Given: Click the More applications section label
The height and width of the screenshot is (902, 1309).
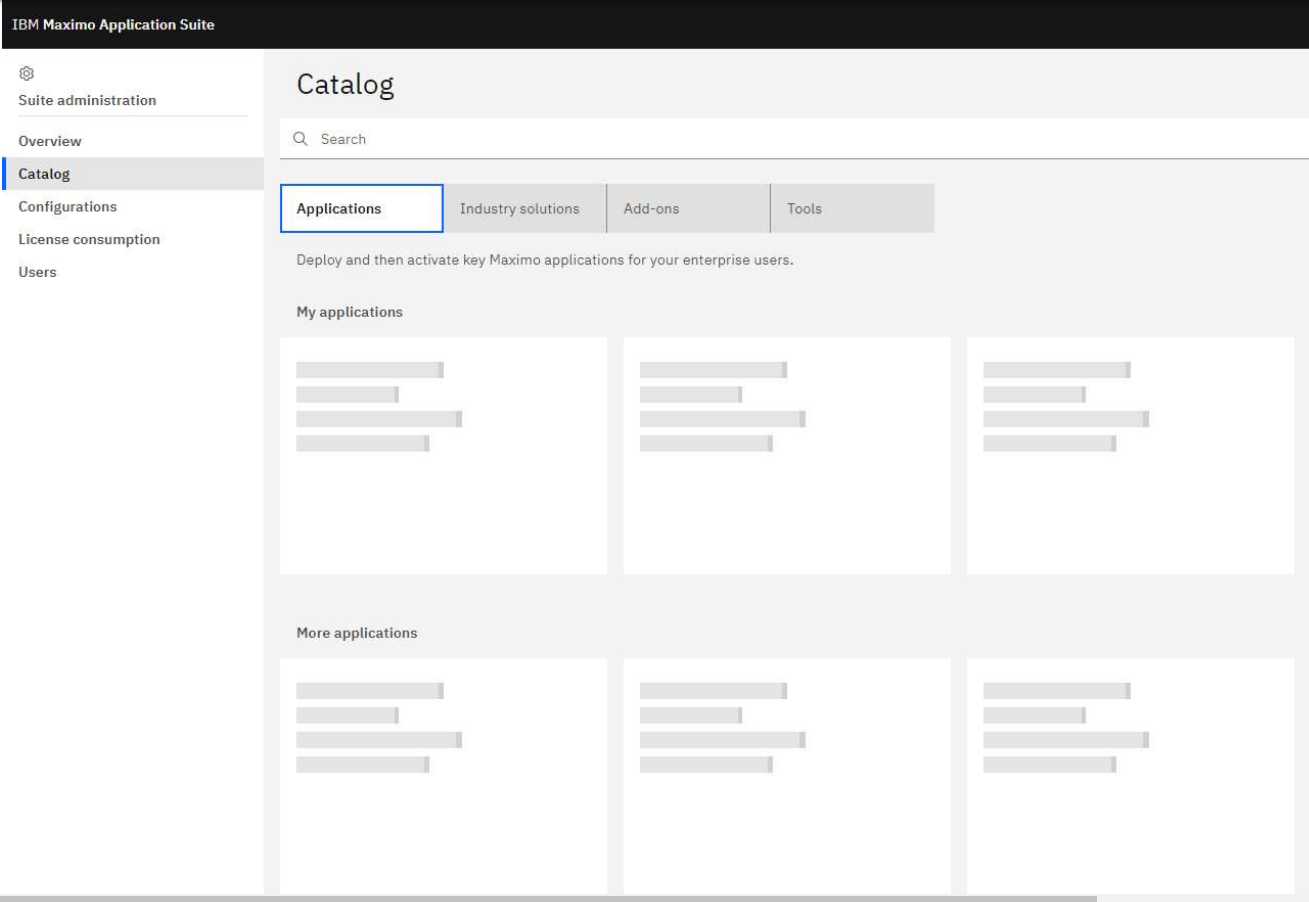Looking at the screenshot, I should [x=357, y=633].
